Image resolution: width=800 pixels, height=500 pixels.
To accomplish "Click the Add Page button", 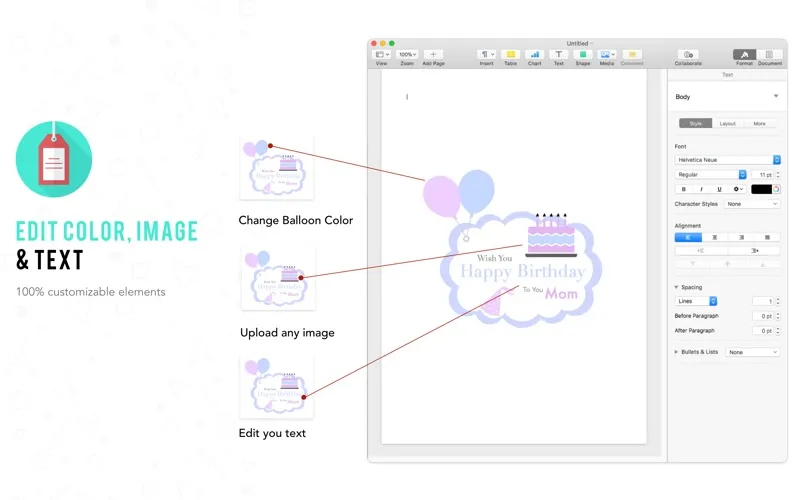I will [433, 55].
